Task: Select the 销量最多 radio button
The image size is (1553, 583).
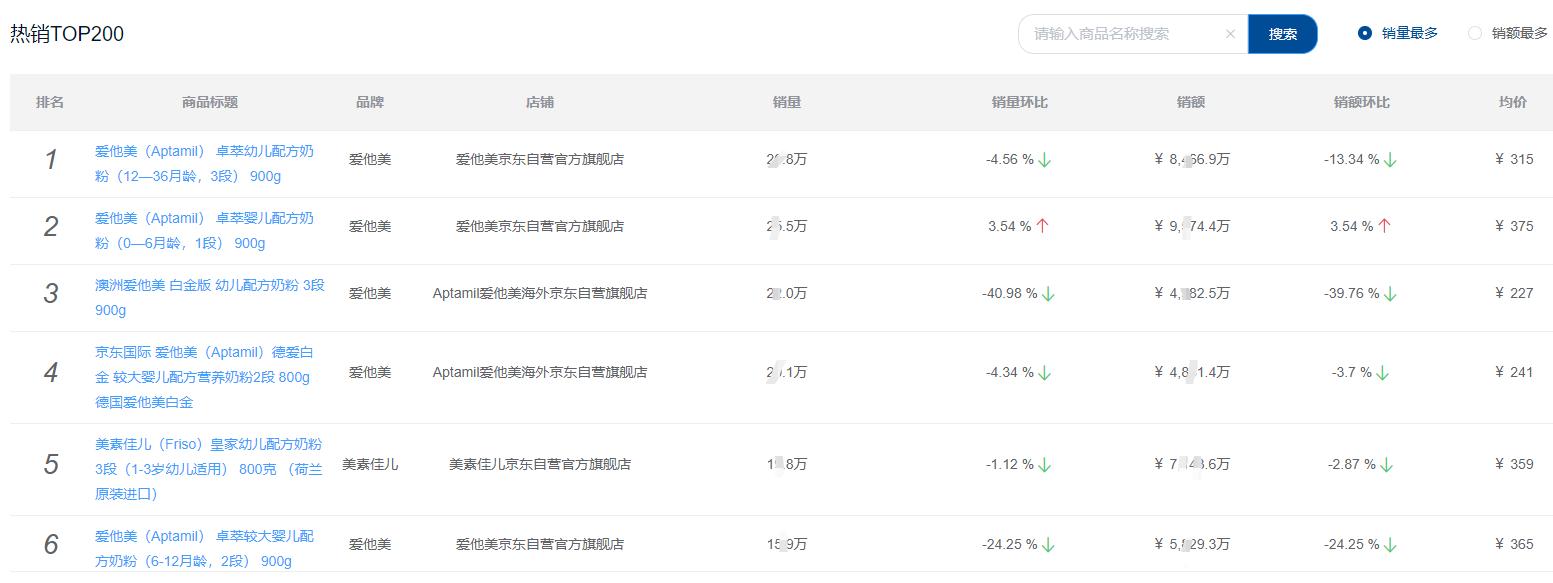Action: click(1364, 33)
